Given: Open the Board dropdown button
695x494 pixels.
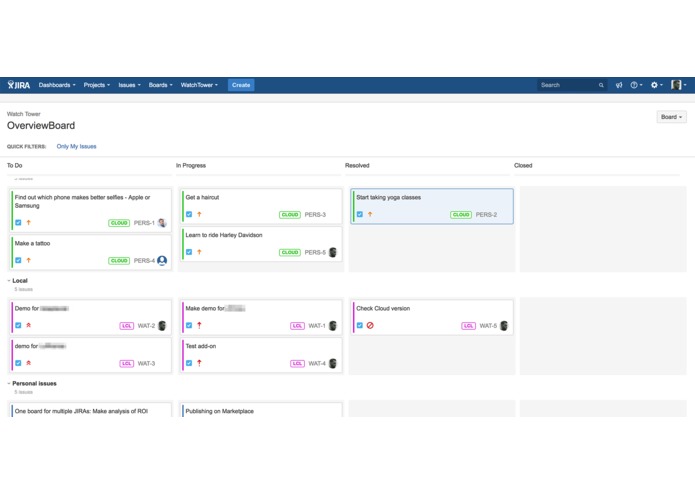Looking at the screenshot, I should pos(672,117).
